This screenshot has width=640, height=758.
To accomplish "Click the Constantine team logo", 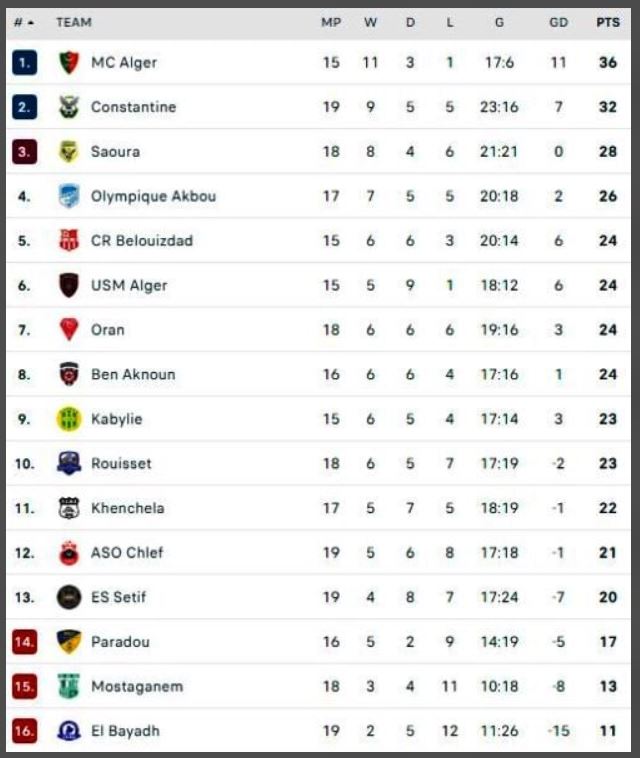I will click(x=68, y=107).
